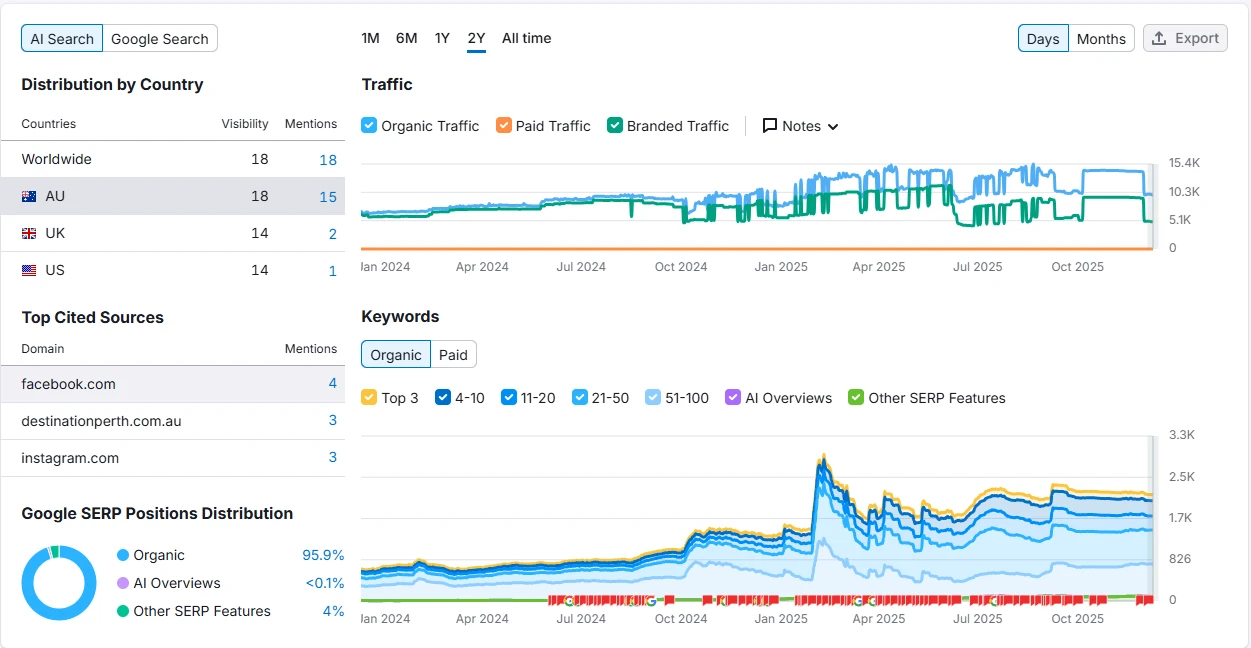The image size is (1251, 648).
Task: Click the Organic legend dot in SERP distribution
Action: pyautogui.click(x=123, y=556)
